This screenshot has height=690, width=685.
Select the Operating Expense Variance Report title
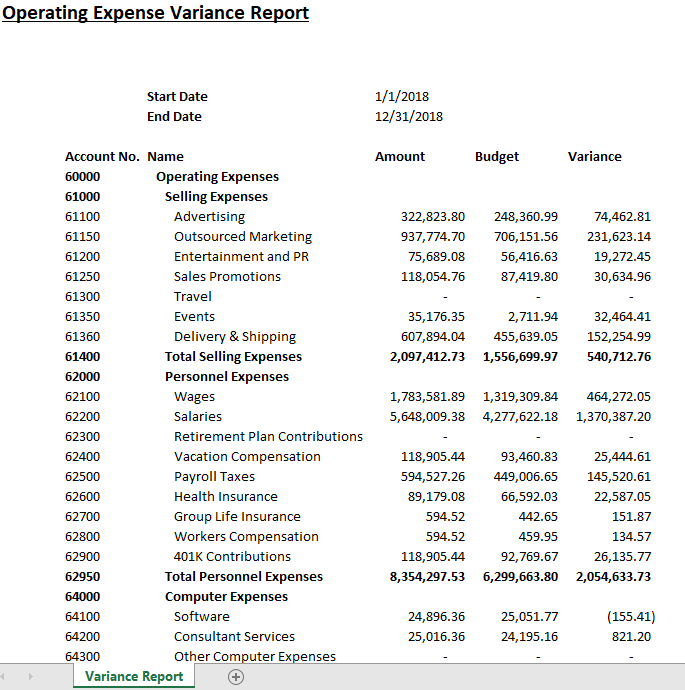(x=155, y=13)
